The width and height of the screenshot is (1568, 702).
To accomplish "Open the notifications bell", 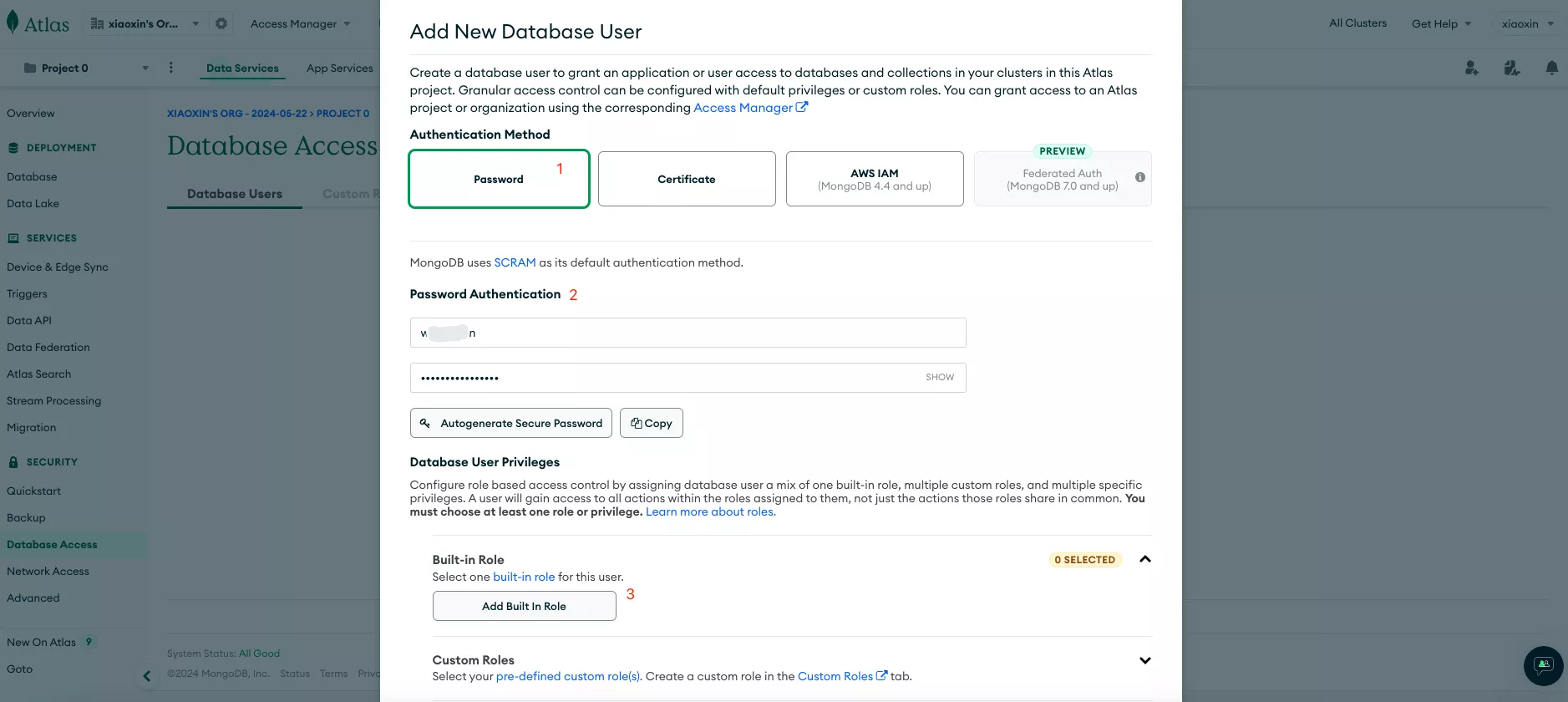I will point(1551,68).
